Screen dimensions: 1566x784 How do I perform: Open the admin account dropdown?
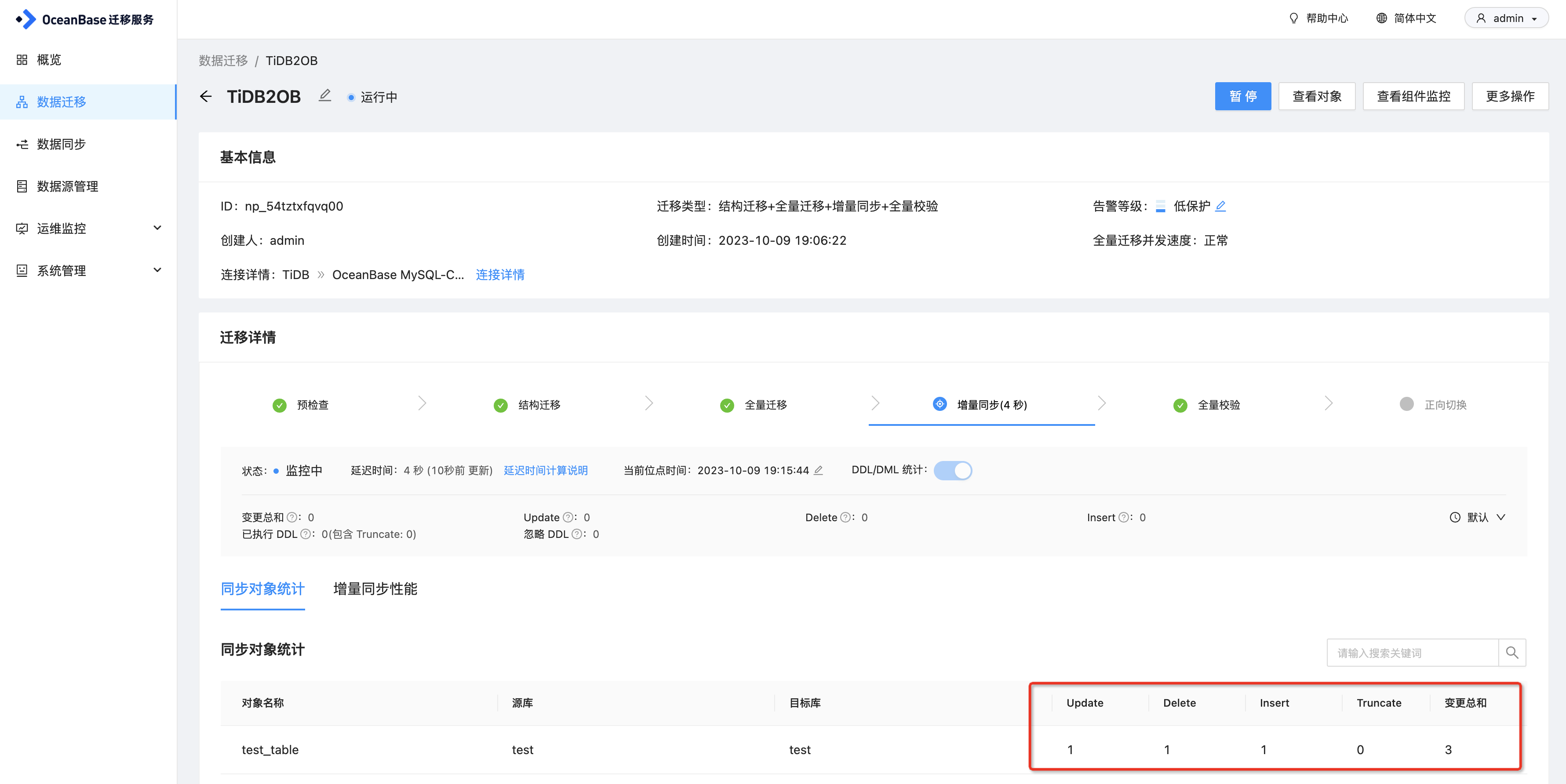pos(1506,18)
